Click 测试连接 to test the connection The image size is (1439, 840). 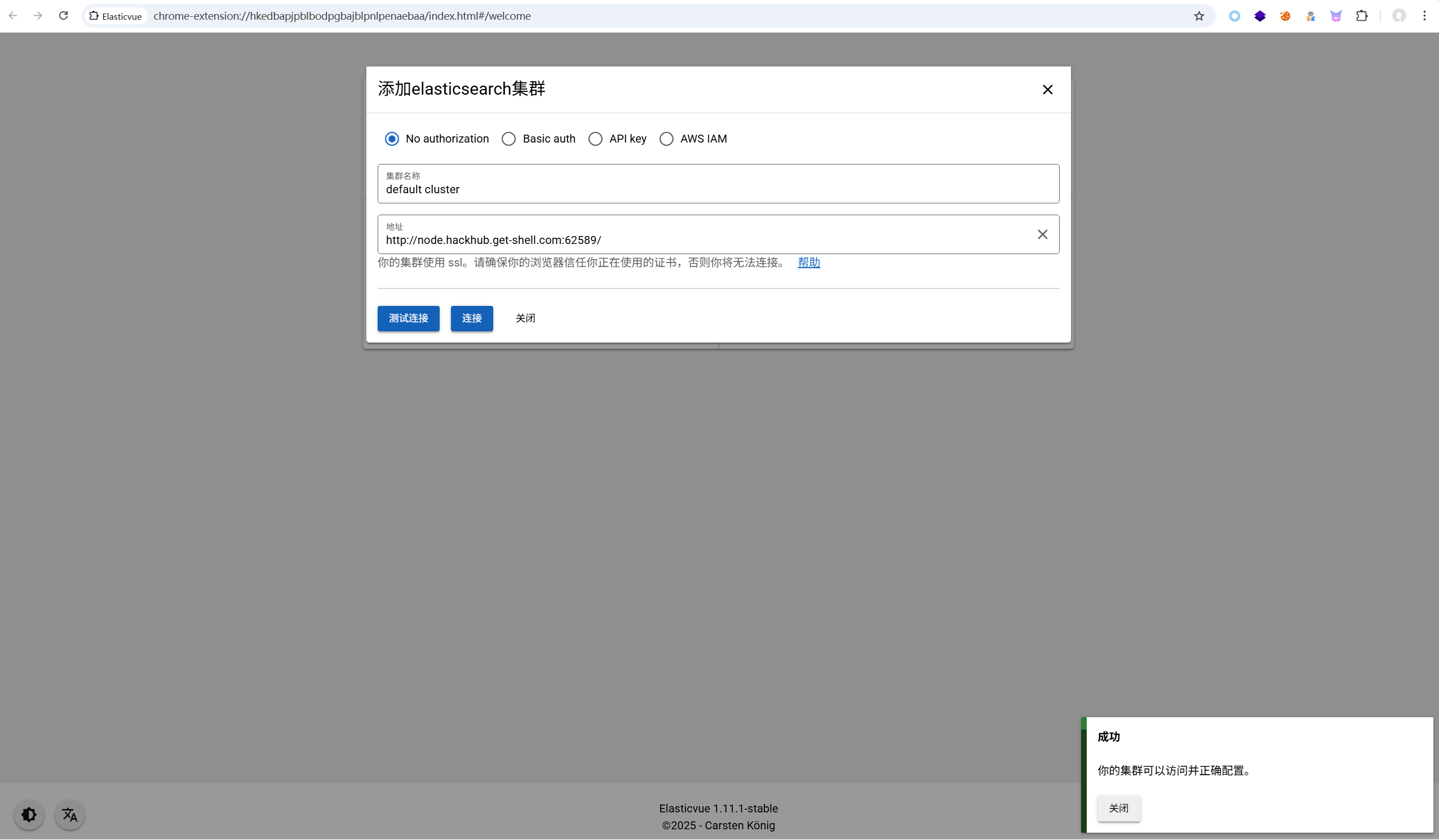pyautogui.click(x=408, y=318)
